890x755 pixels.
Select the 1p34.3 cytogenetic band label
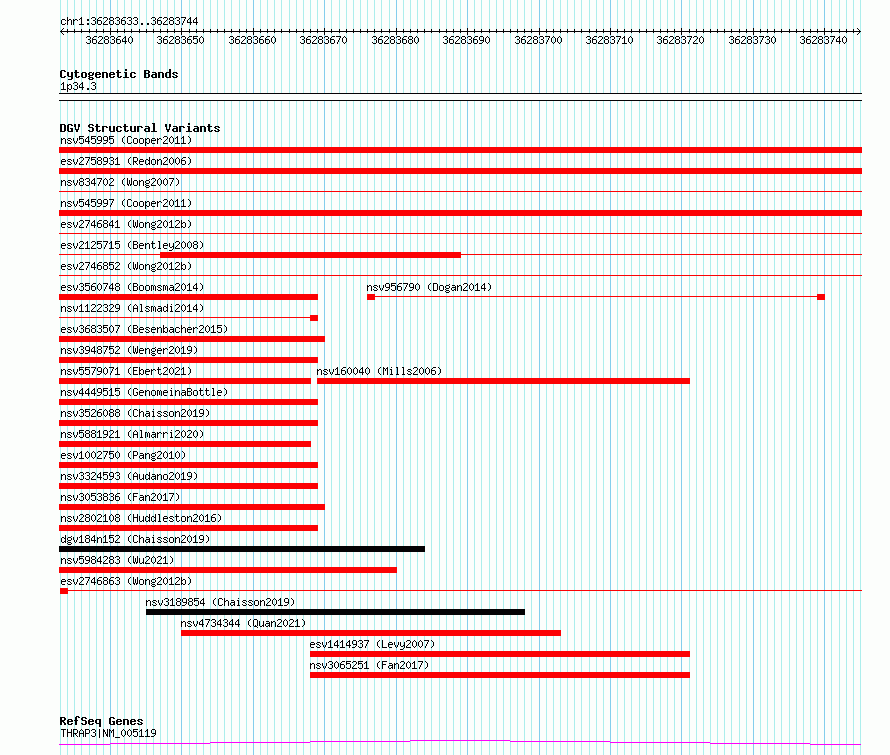[x=78, y=87]
